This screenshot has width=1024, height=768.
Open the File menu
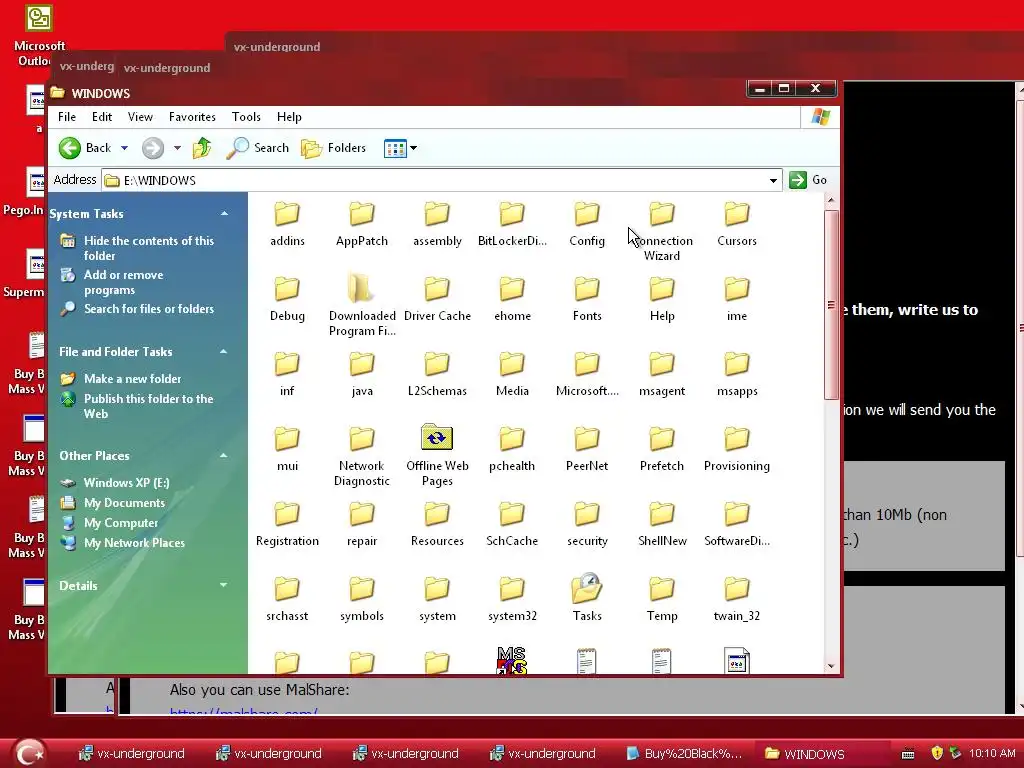(x=67, y=117)
